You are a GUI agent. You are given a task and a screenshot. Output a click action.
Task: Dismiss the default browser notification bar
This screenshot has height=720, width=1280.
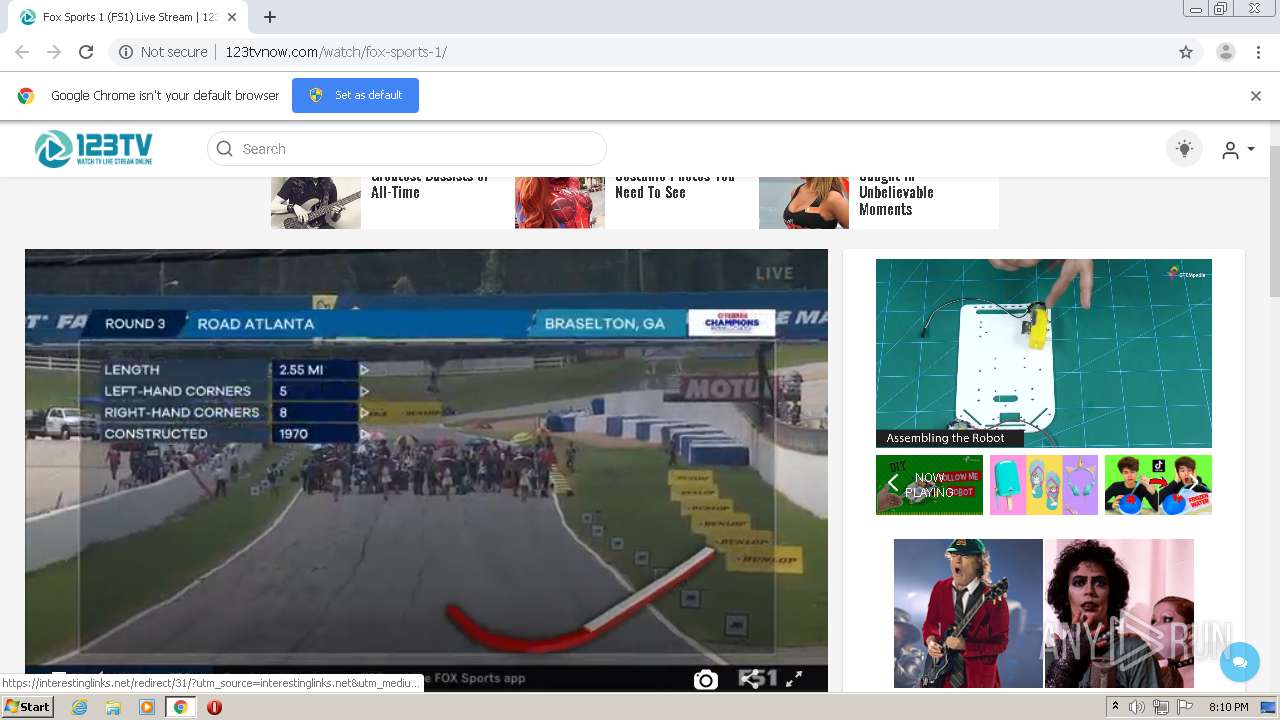point(1256,96)
